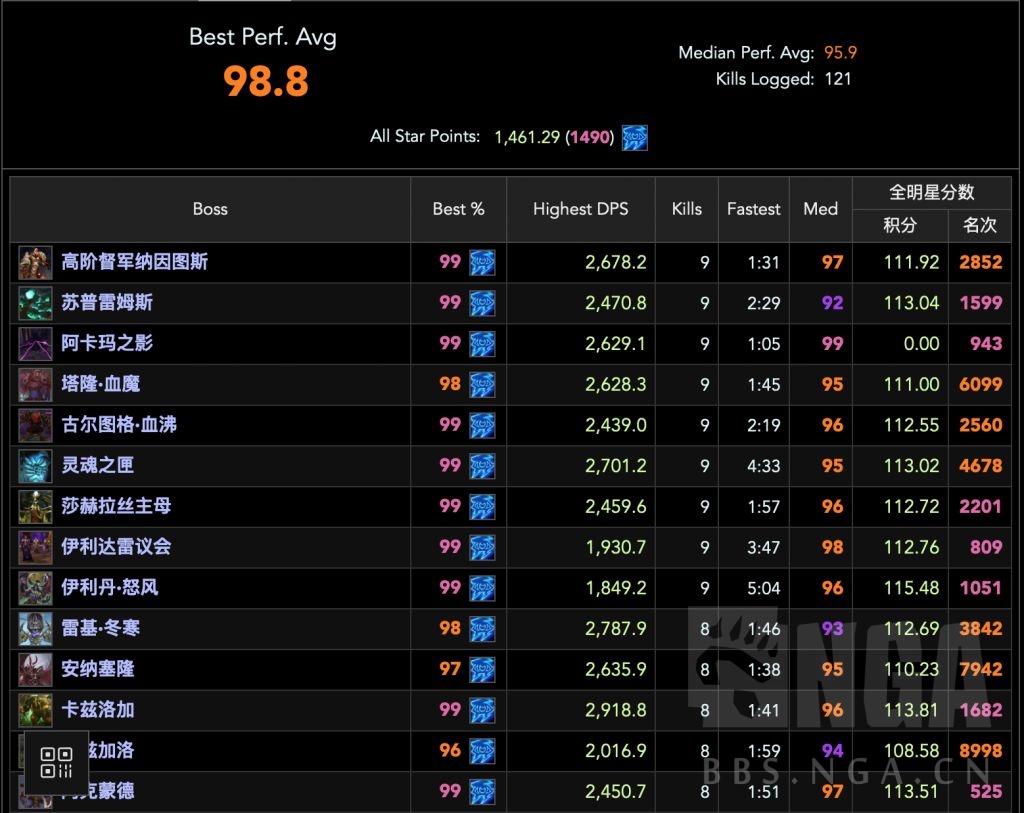This screenshot has height=813, width=1024.
Task: Click the 卡兹洛加 boss portrait icon
Action: click(35, 710)
